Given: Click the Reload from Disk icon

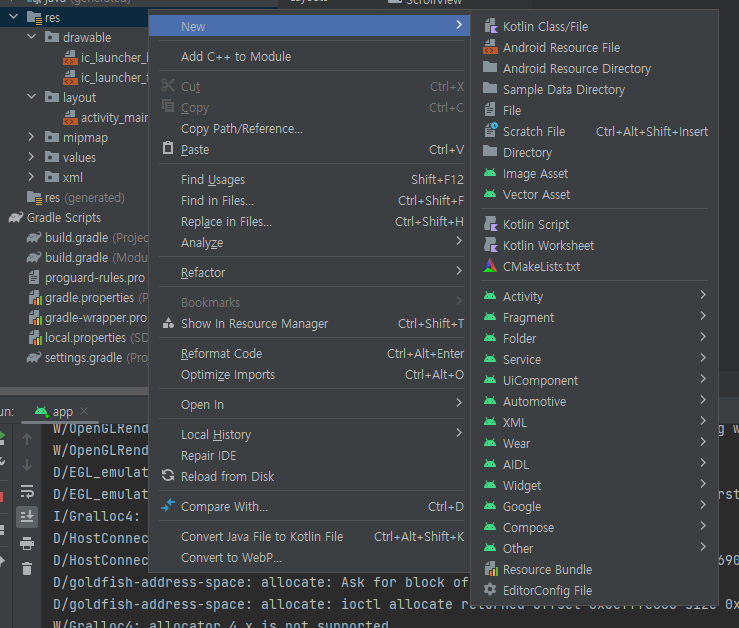Looking at the screenshot, I should [168, 476].
